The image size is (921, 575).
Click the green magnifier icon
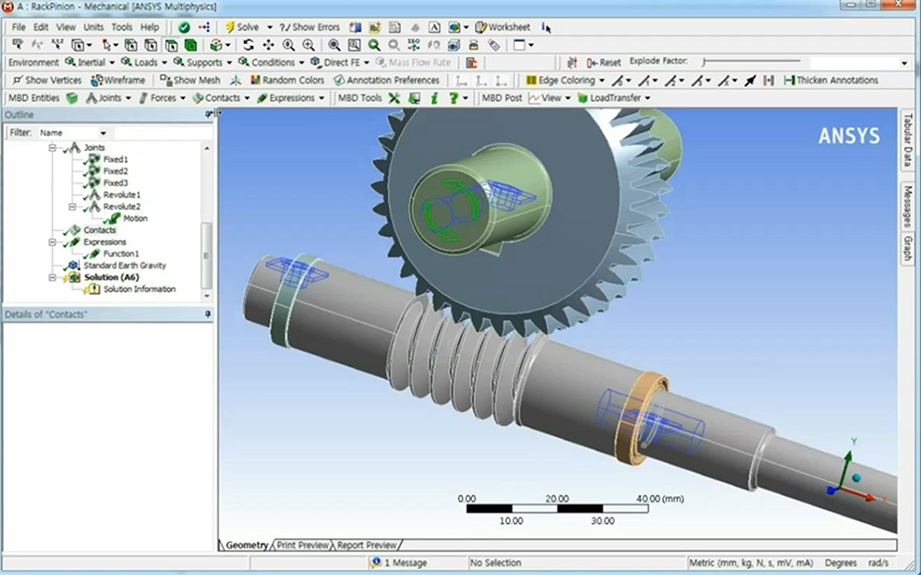(374, 45)
